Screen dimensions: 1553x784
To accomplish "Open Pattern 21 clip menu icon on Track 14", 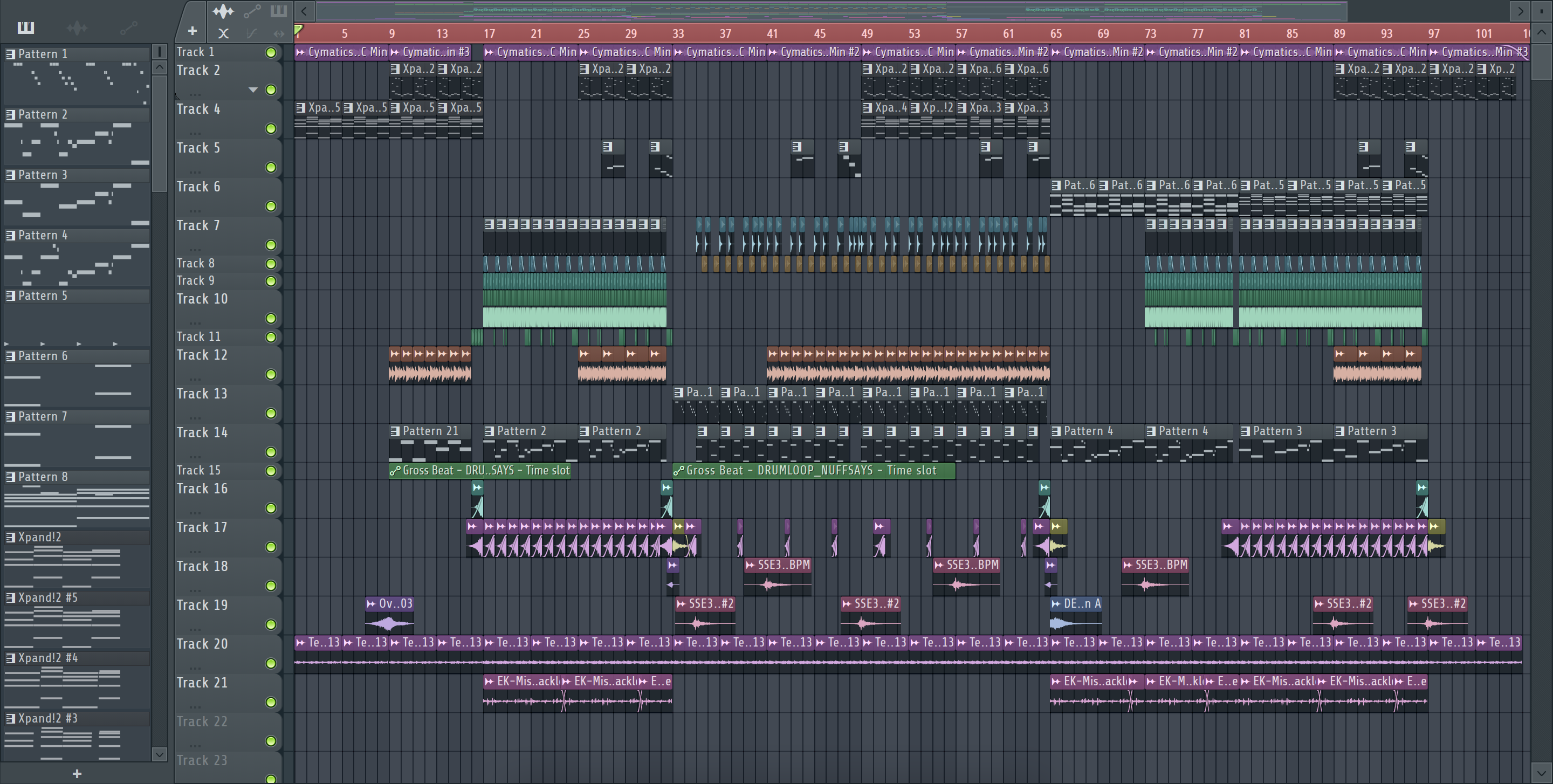I will 395,431.
